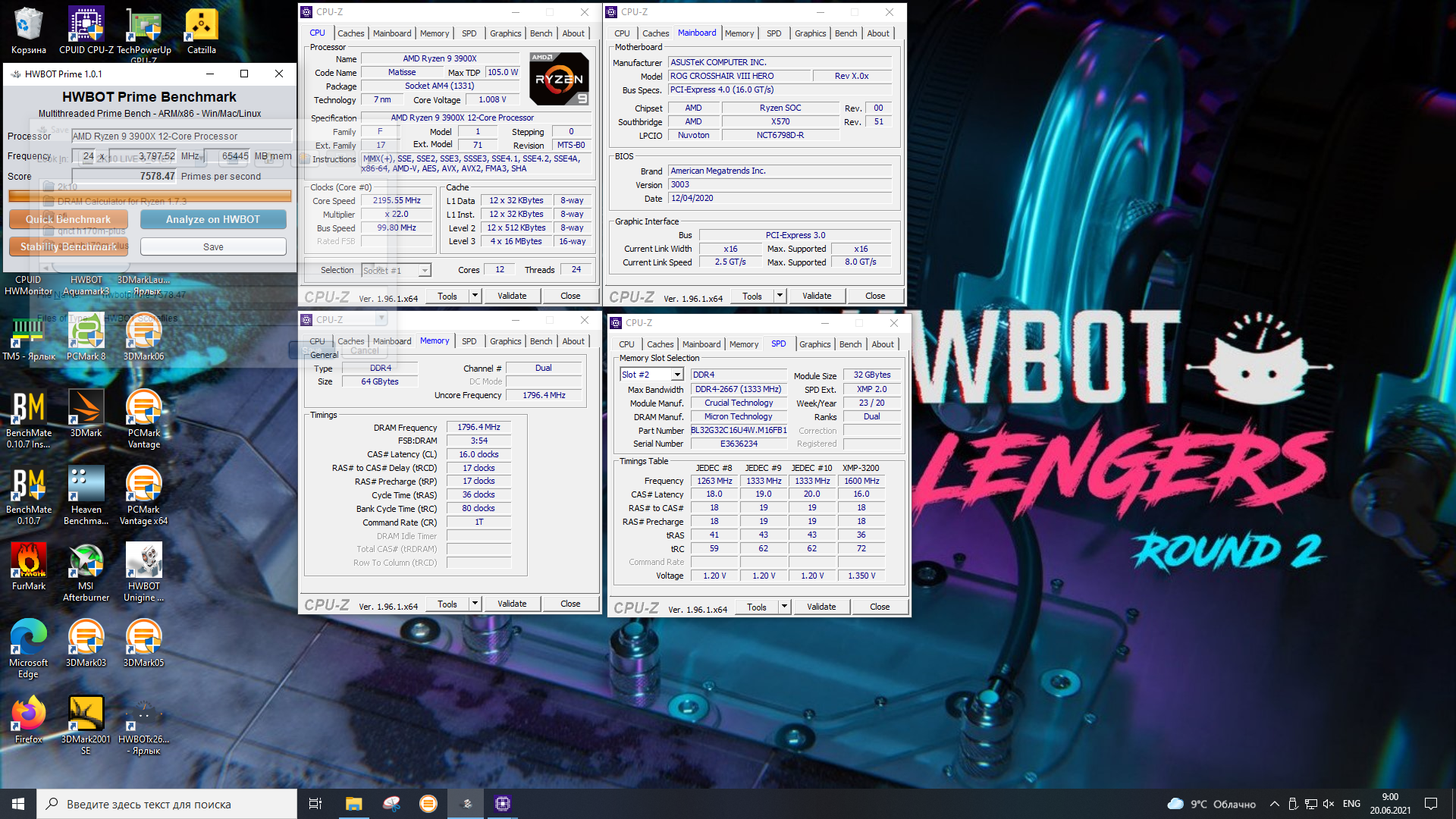The height and width of the screenshot is (819, 1456).
Task: Open Memory tab in SPD window
Action: [x=744, y=344]
